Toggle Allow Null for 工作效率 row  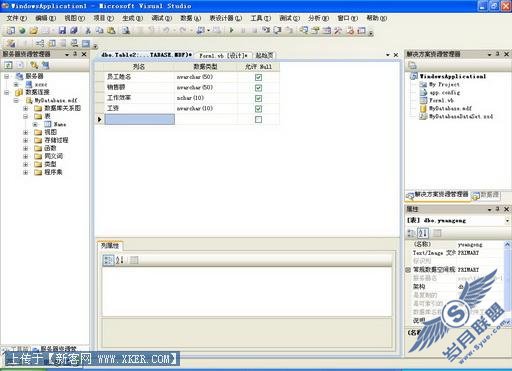point(258,98)
